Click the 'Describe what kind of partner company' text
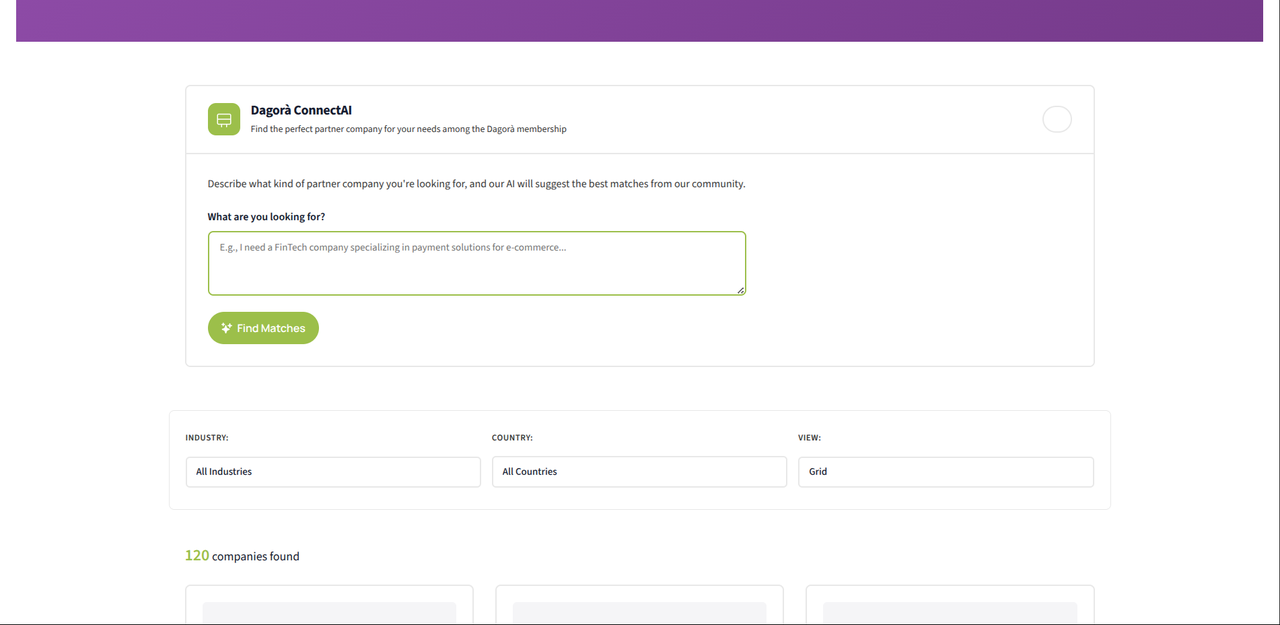 tap(476, 184)
